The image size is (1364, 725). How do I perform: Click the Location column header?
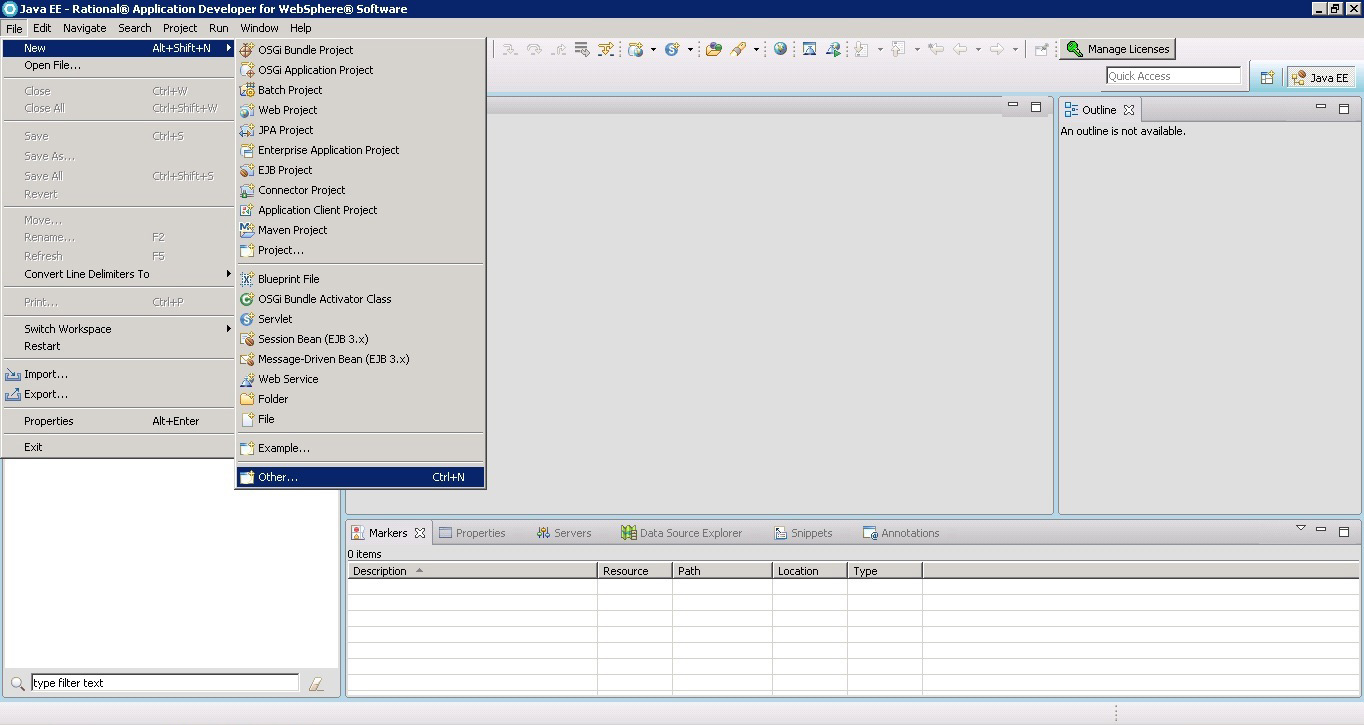click(x=810, y=571)
